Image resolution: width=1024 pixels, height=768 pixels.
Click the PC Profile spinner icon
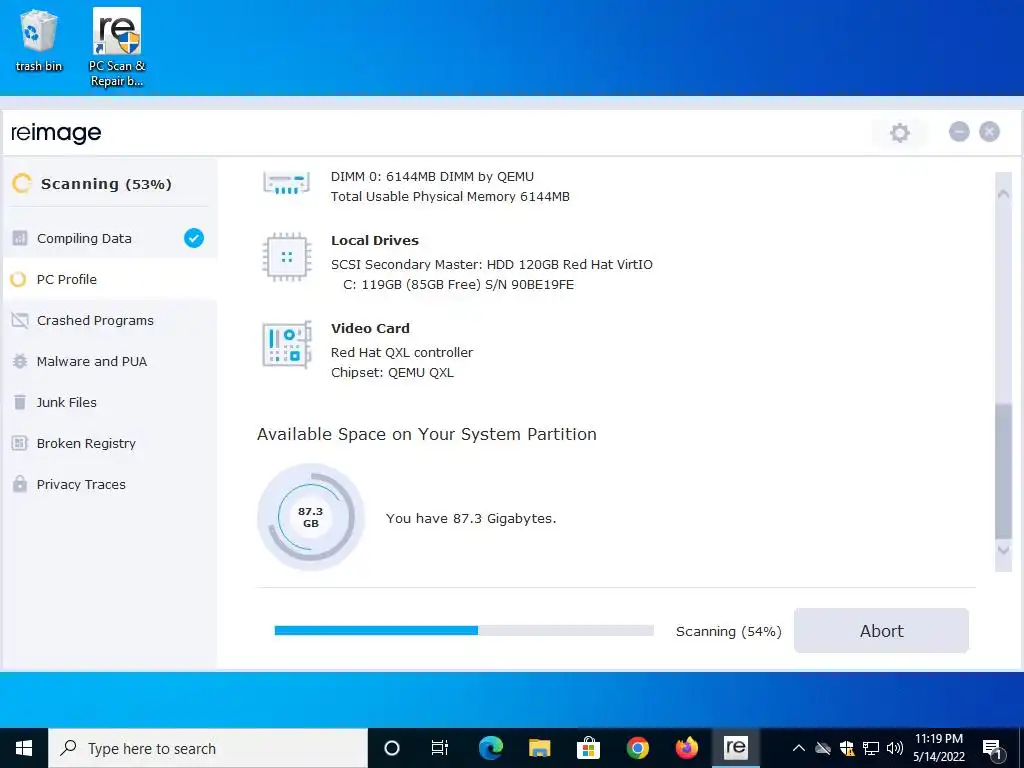18,280
